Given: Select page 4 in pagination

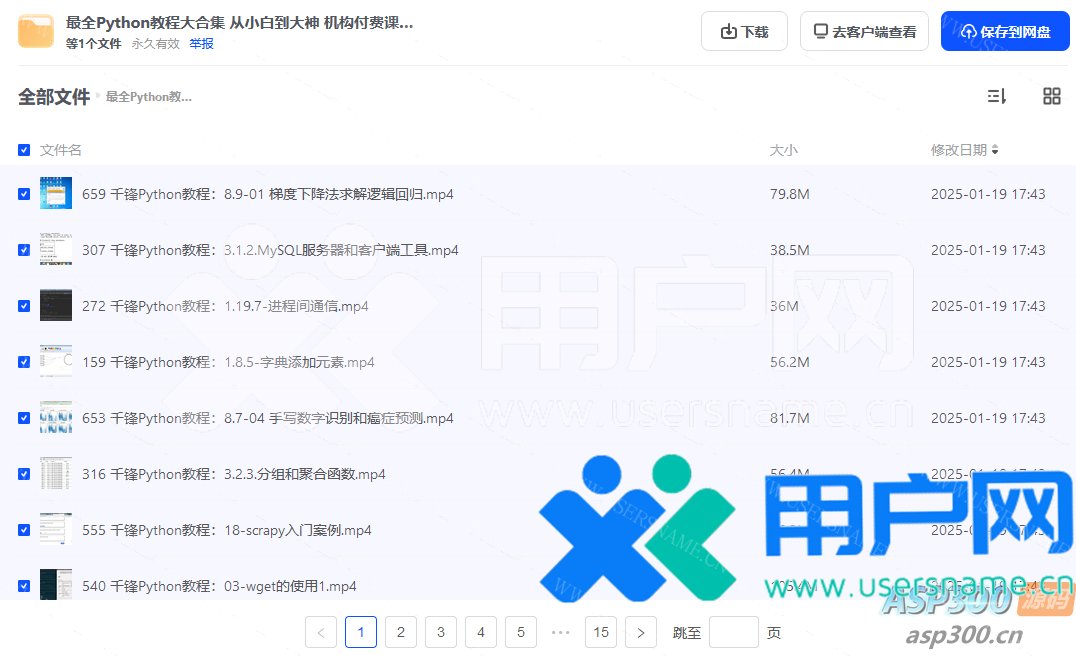Looking at the screenshot, I should click(480, 632).
